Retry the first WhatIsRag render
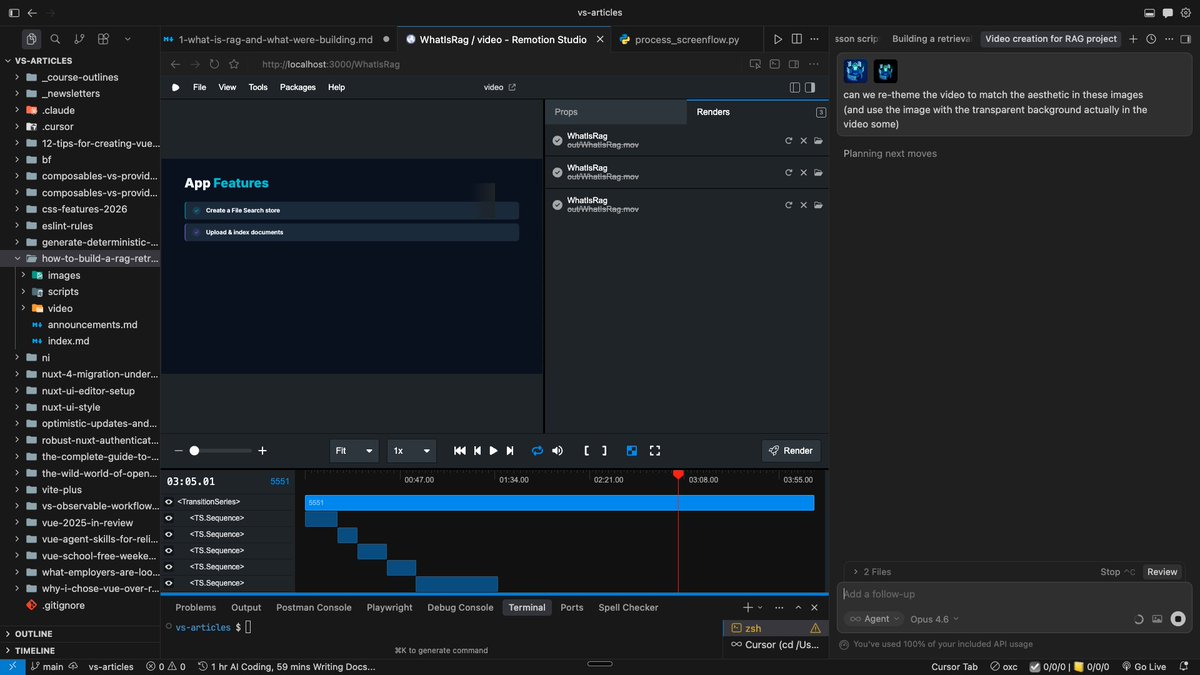The width and height of the screenshot is (1200, 675). coord(788,141)
